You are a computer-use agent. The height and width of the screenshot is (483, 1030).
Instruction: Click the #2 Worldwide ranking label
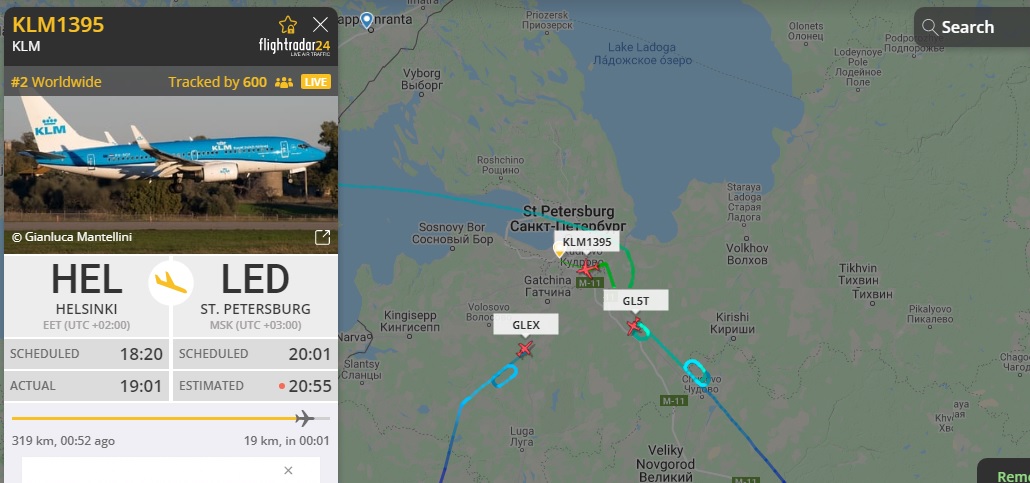[56, 82]
